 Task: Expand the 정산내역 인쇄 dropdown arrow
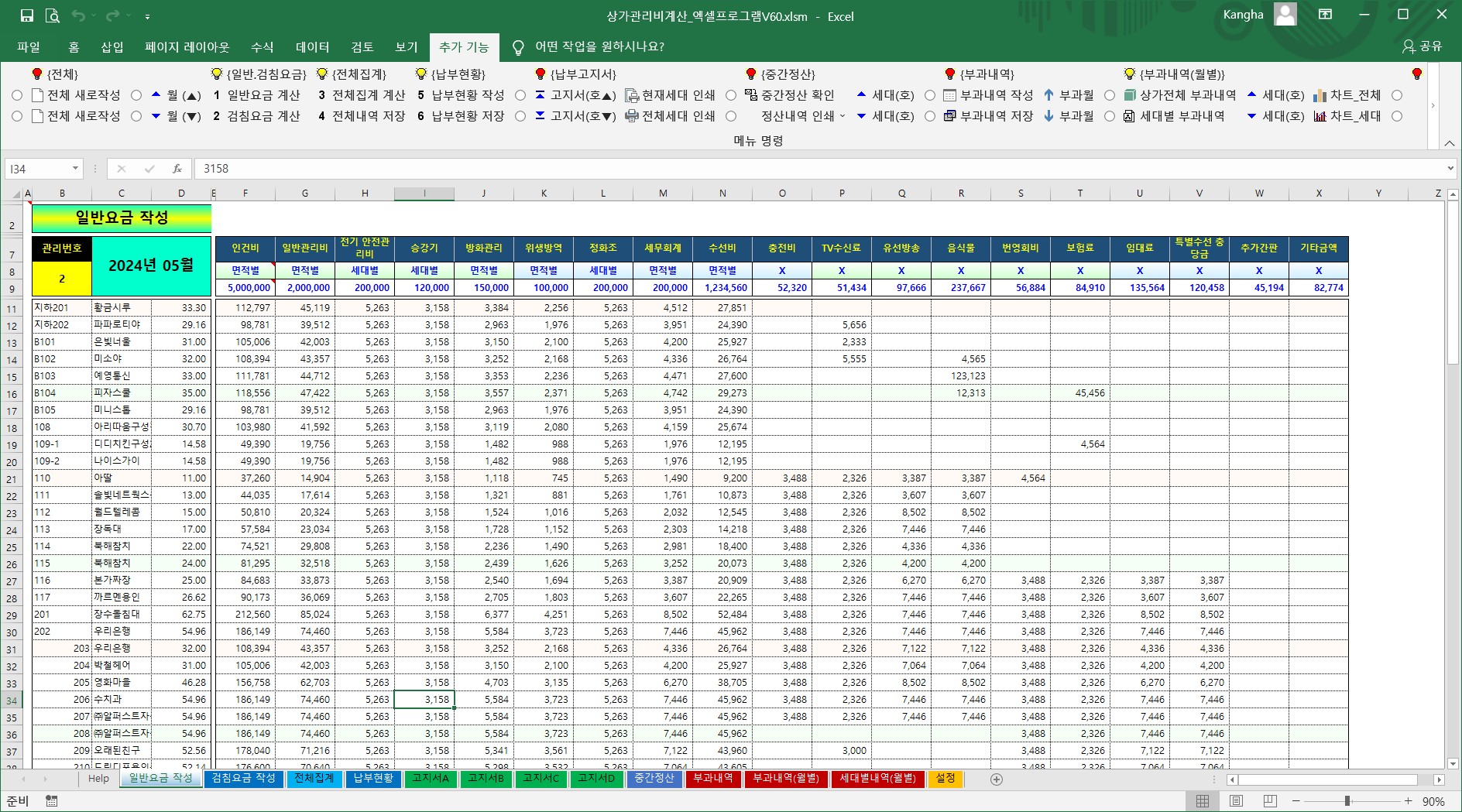point(843,116)
